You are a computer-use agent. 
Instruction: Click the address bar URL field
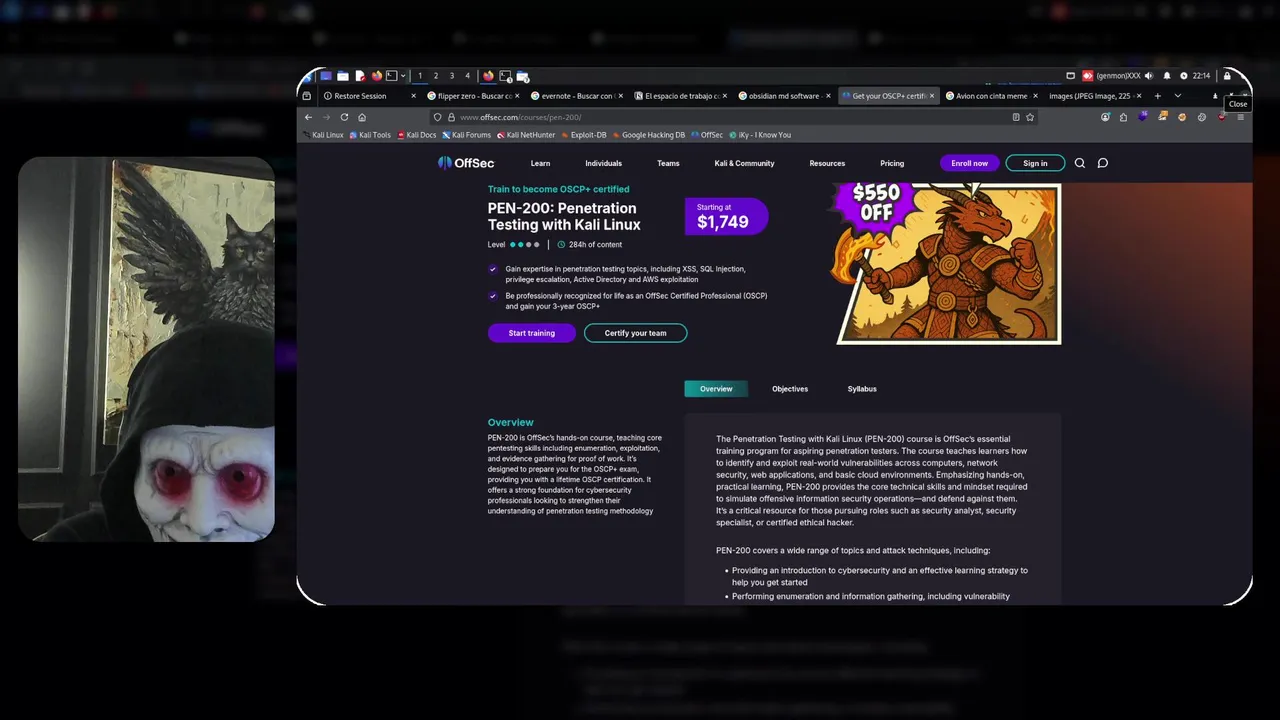tap(735, 117)
